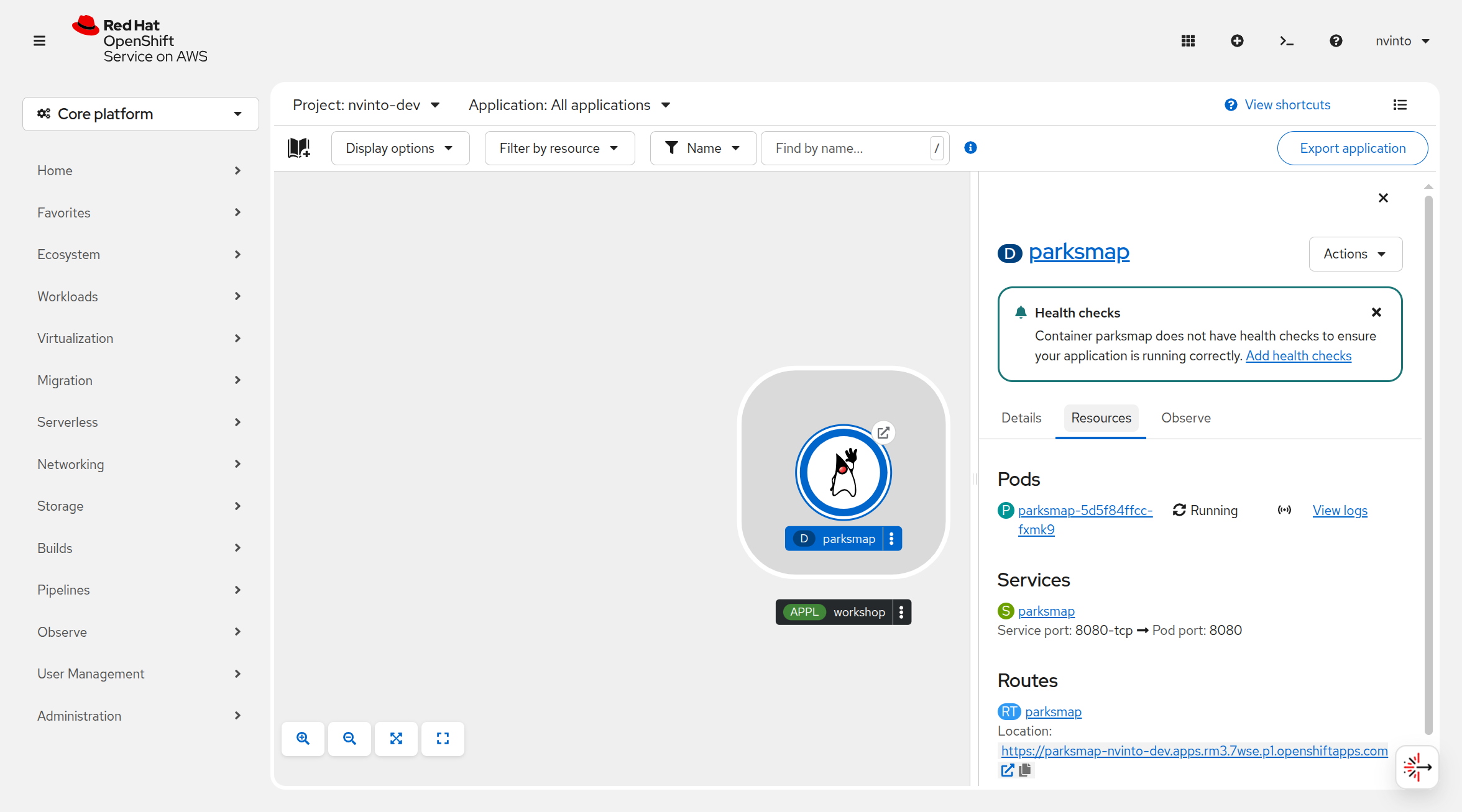Expand the Administration navigation section
The width and height of the screenshot is (1462, 812).
(140, 716)
